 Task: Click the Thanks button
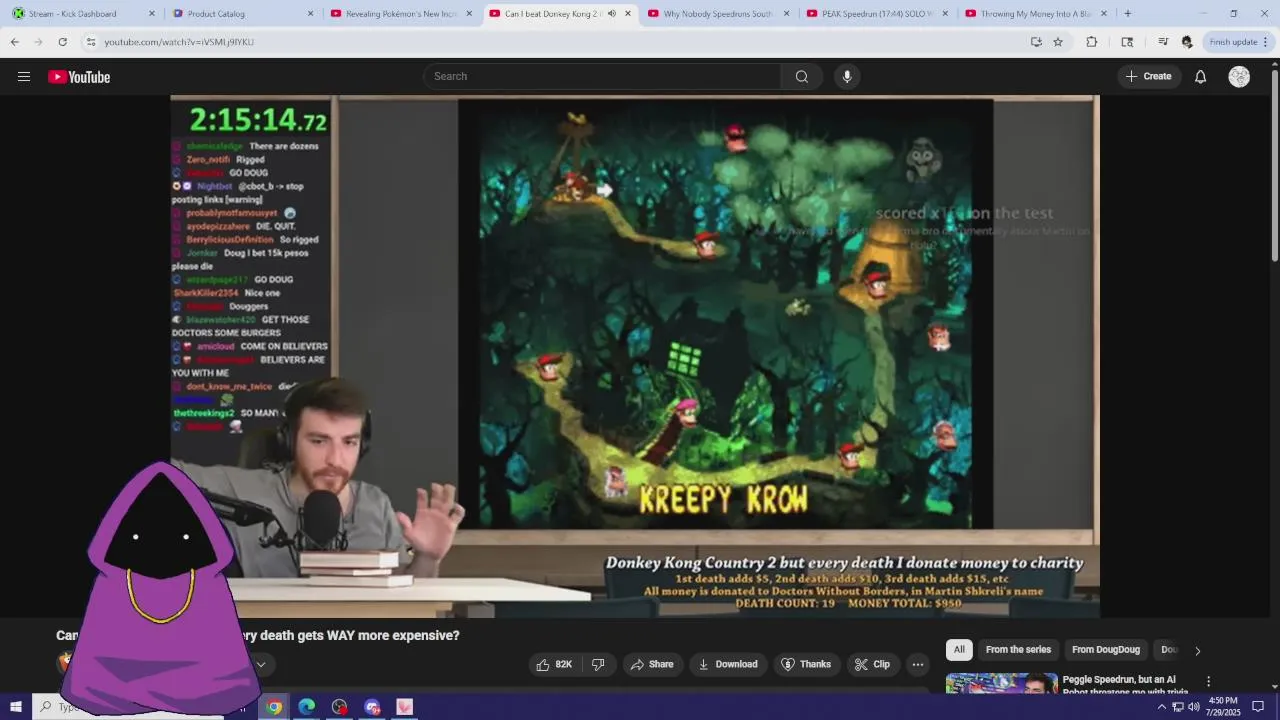[805, 664]
